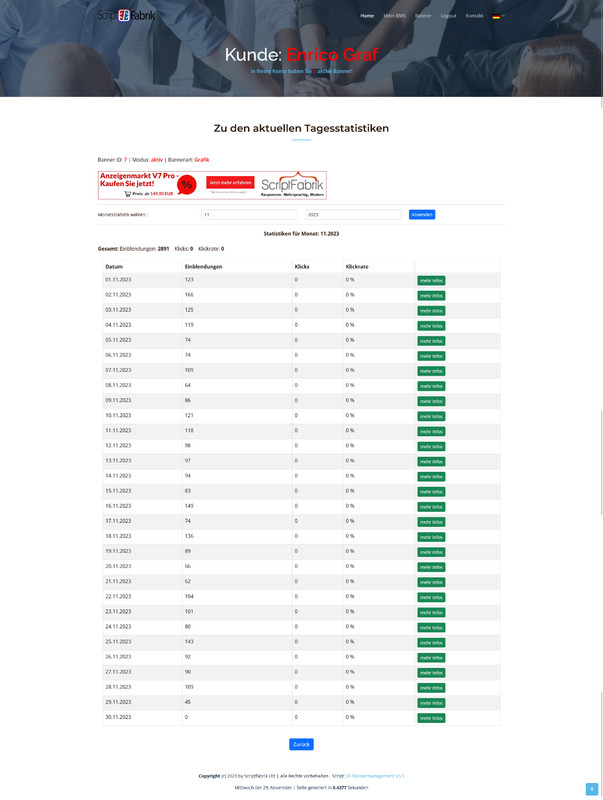603x800 pixels.
Task: Show mehr infos for 08.11.2023
Action: click(431, 386)
